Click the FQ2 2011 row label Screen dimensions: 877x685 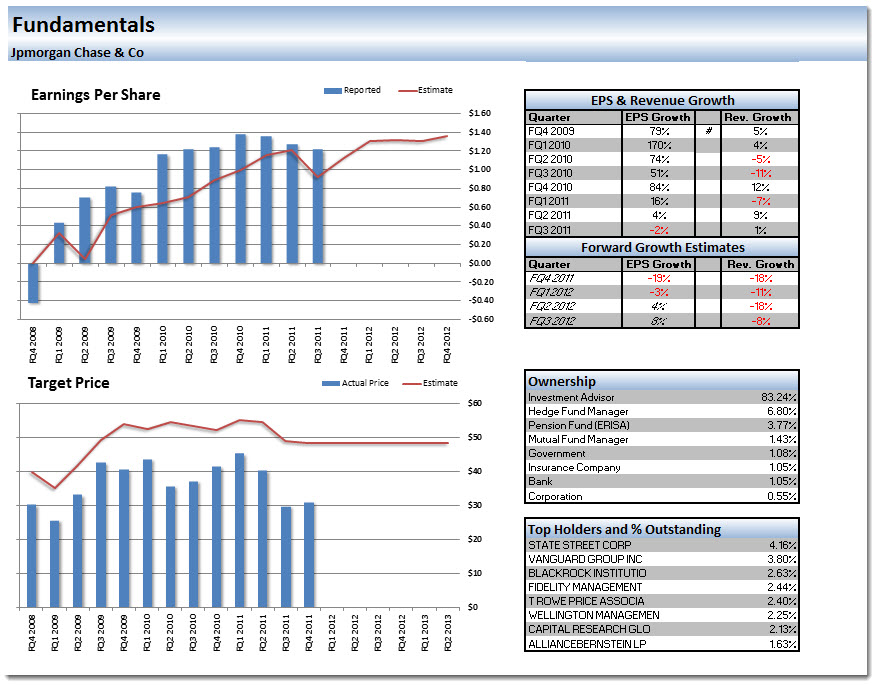550,215
